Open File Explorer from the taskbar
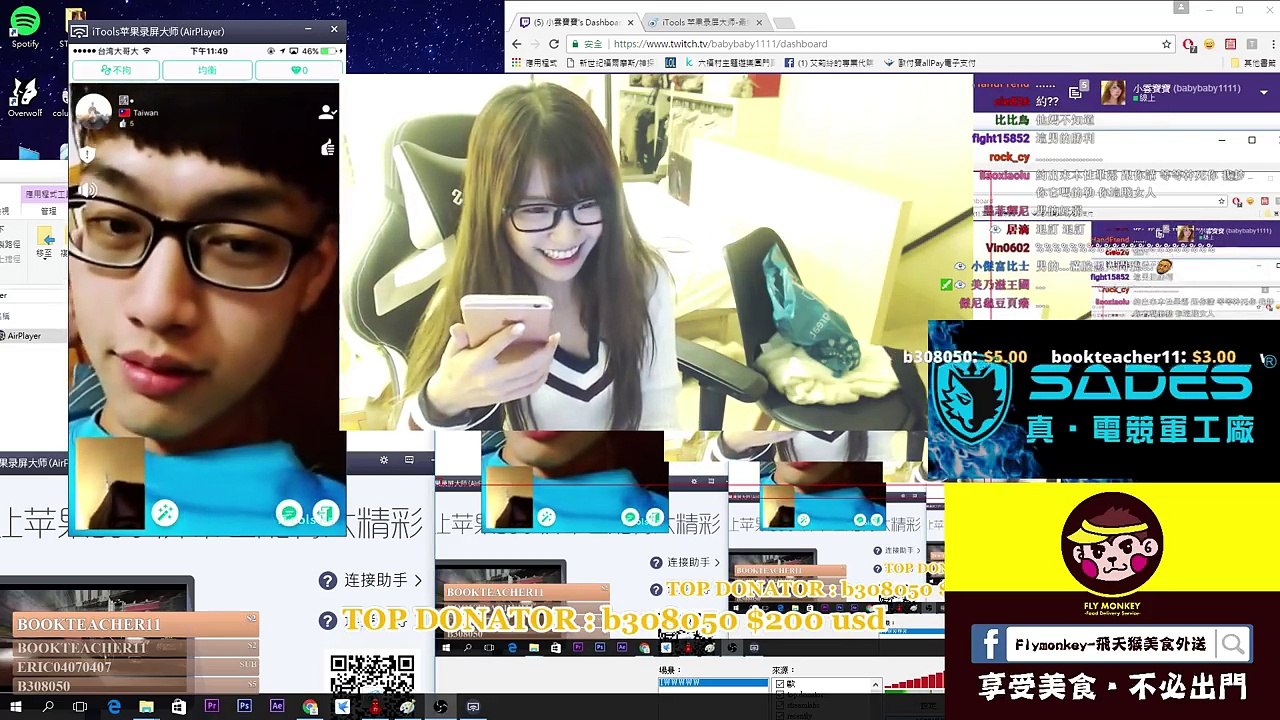The width and height of the screenshot is (1280, 720). coord(146,707)
